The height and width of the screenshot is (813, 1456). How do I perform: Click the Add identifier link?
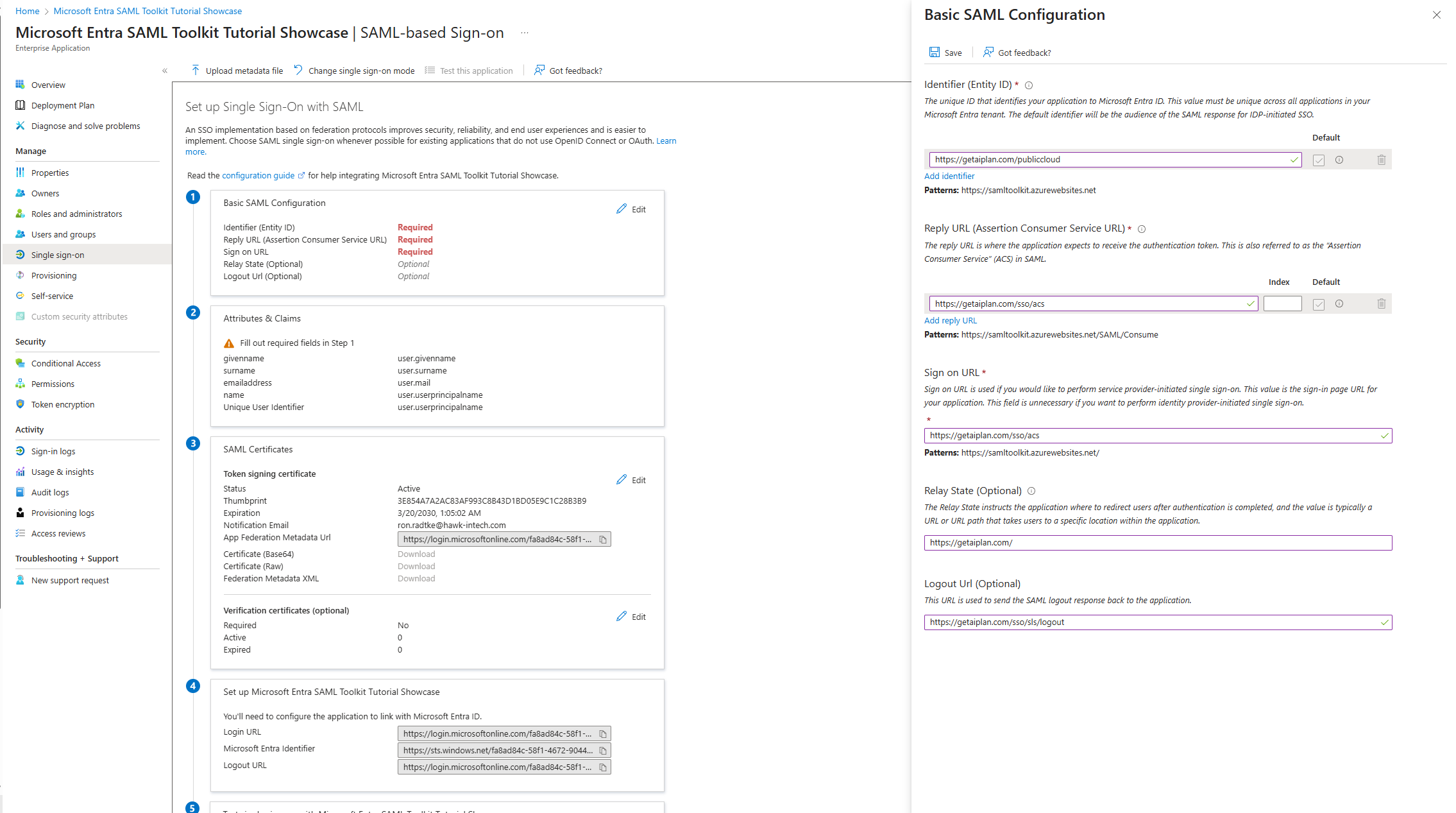(949, 176)
